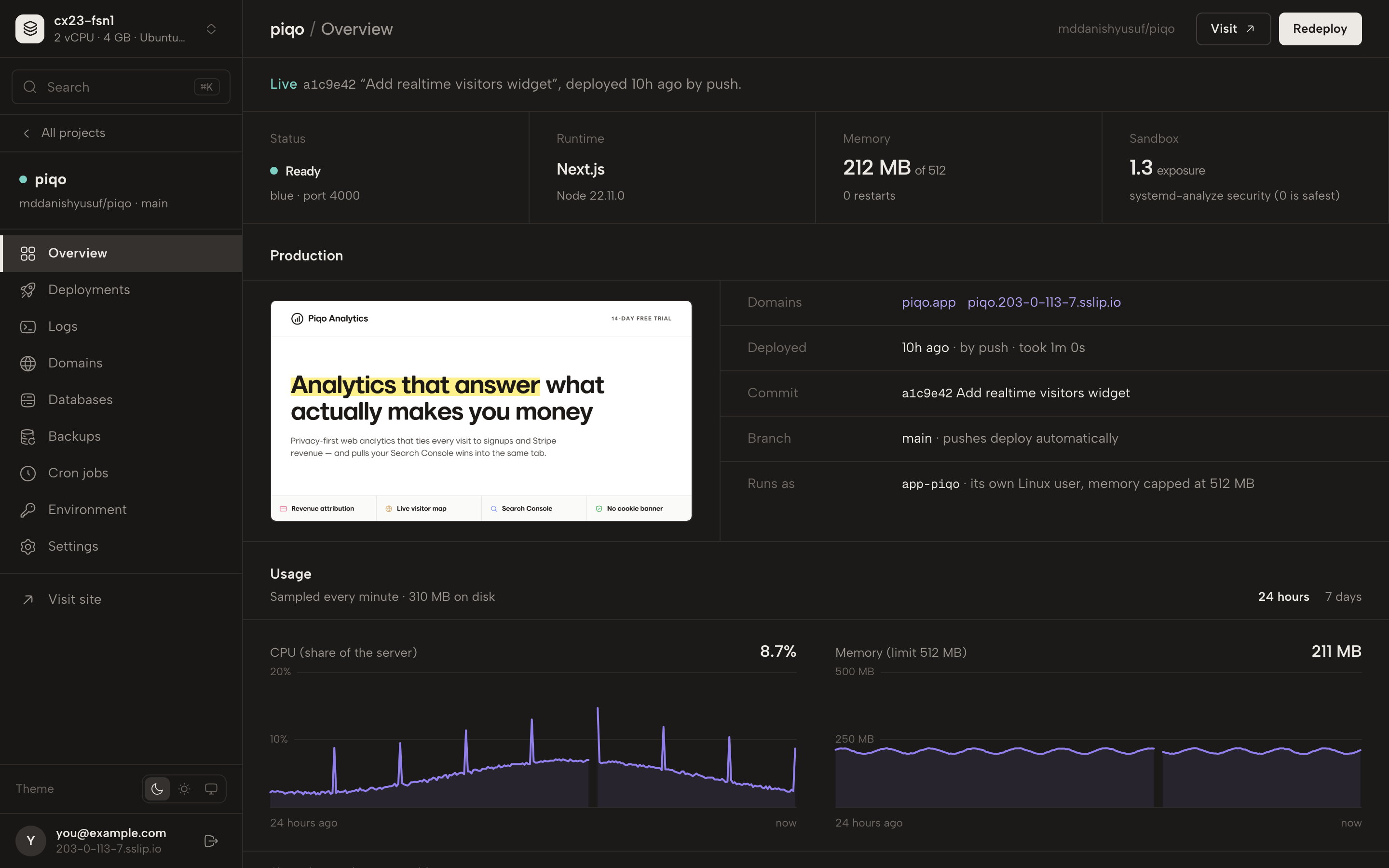Click the '212 MB' memory value
This screenshot has width=1389, height=868.
click(876, 168)
